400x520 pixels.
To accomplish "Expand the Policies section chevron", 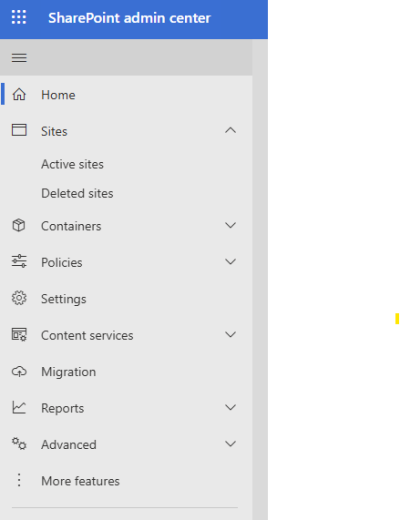I will pos(230,262).
